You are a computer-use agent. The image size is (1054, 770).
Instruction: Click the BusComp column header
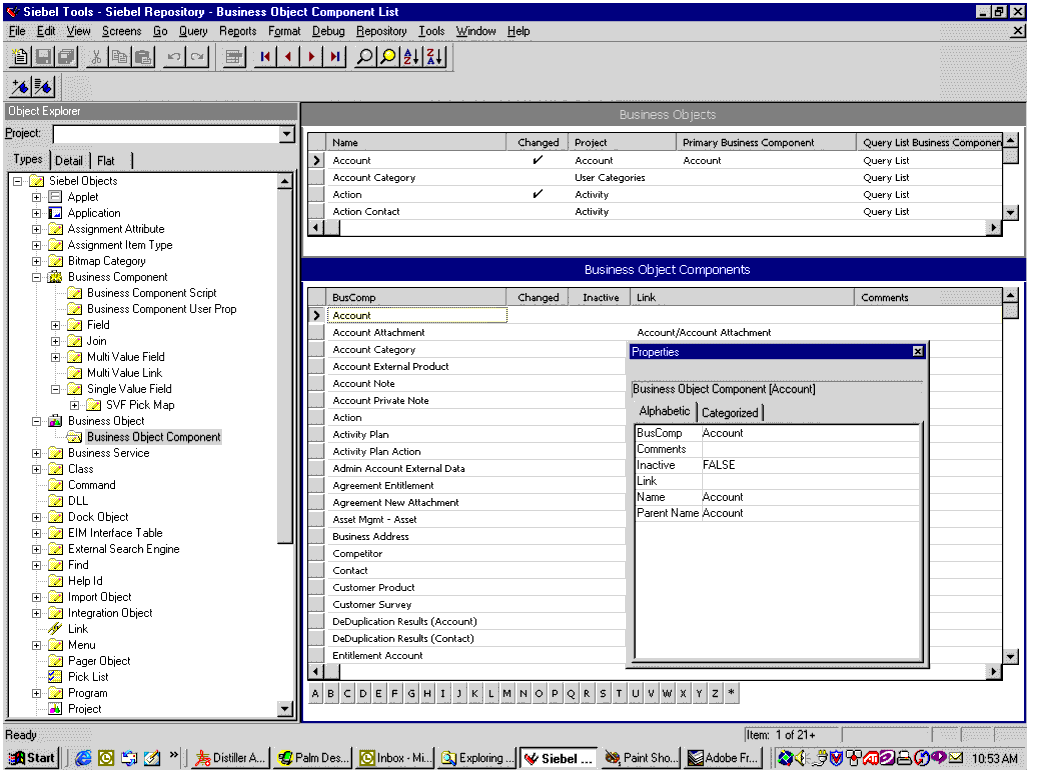pos(354,297)
